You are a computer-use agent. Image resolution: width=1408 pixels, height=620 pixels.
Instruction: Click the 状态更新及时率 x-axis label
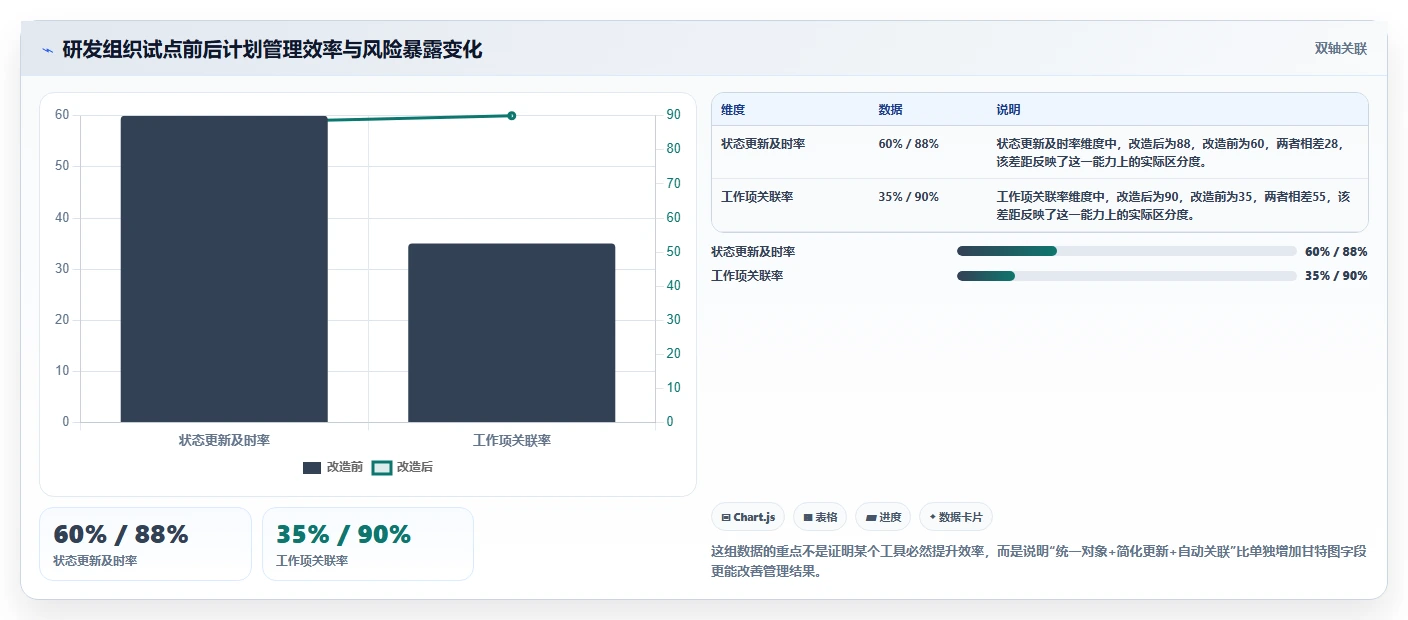tap(224, 440)
